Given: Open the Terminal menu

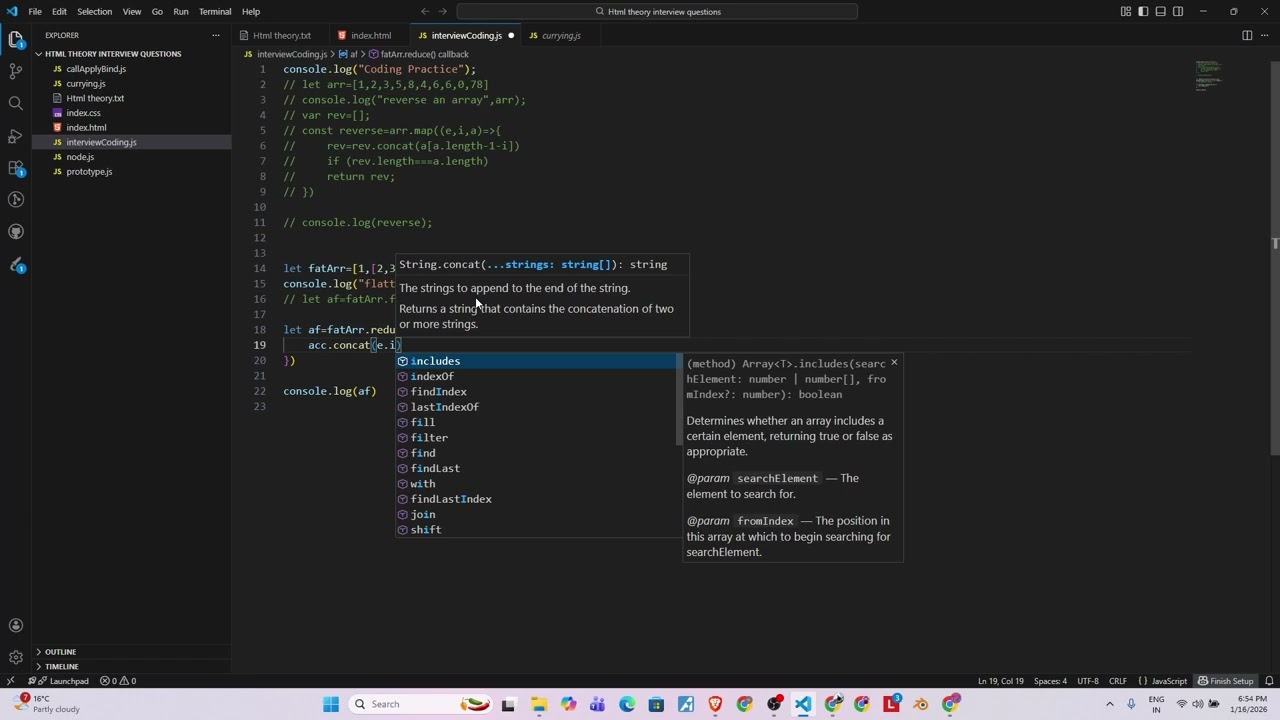Looking at the screenshot, I should [x=215, y=11].
